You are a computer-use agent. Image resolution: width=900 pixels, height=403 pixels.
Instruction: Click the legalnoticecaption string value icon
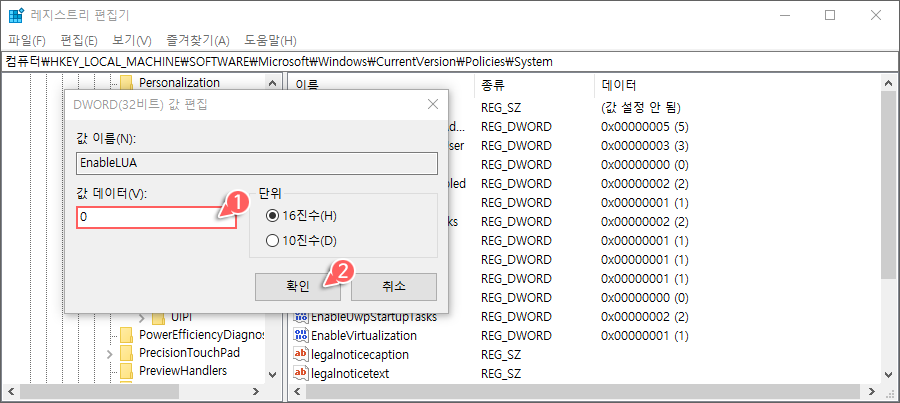pos(301,354)
